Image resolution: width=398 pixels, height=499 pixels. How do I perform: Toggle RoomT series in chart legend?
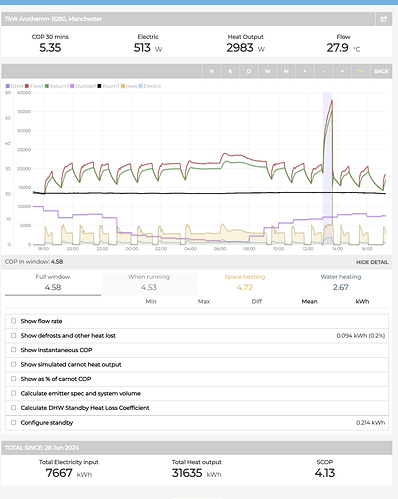coord(108,86)
